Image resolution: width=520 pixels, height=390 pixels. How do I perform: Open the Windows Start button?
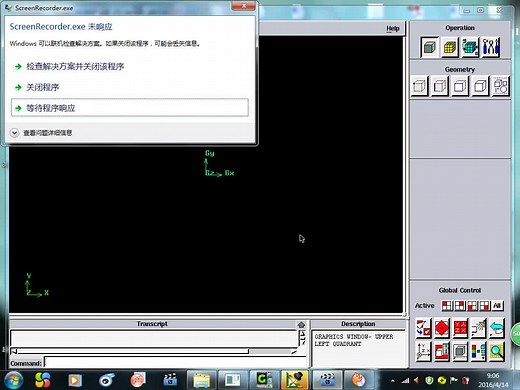tap(13, 380)
